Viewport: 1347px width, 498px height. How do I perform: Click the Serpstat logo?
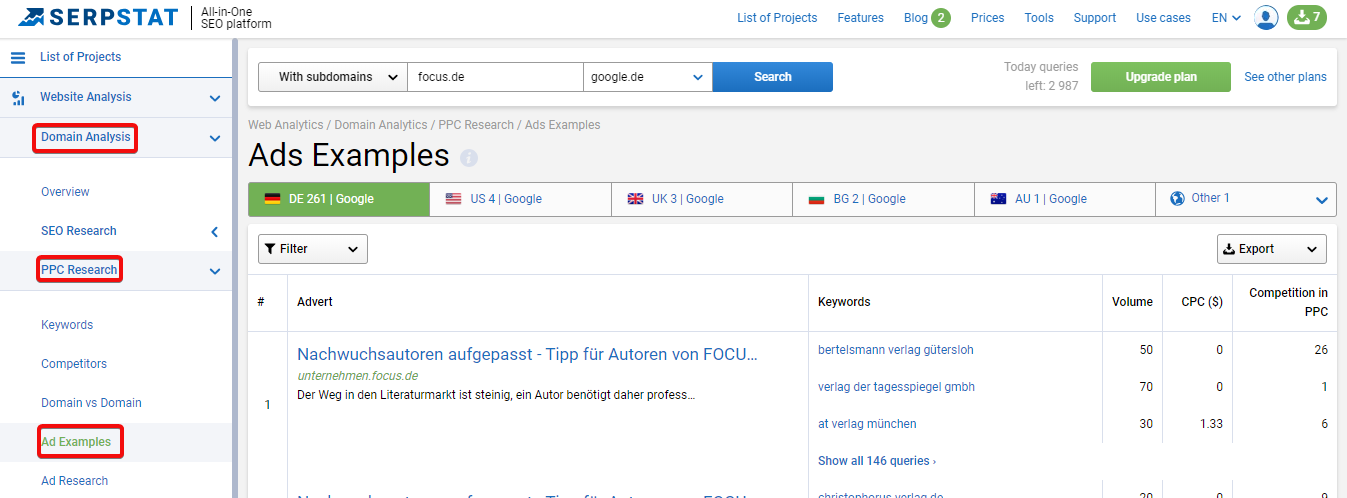[98, 17]
